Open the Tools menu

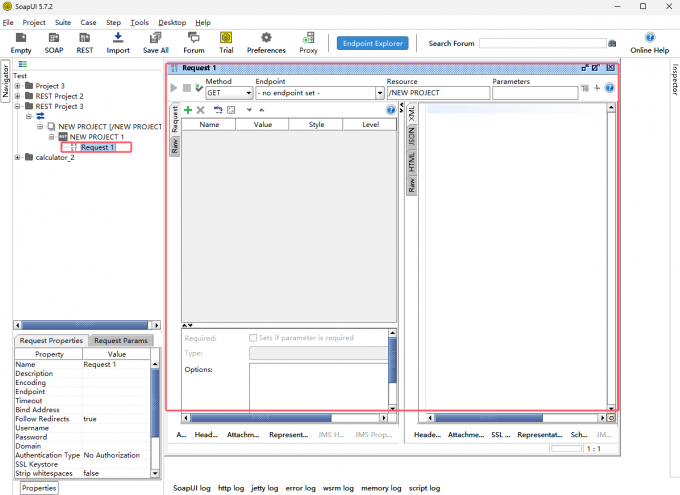pos(140,23)
